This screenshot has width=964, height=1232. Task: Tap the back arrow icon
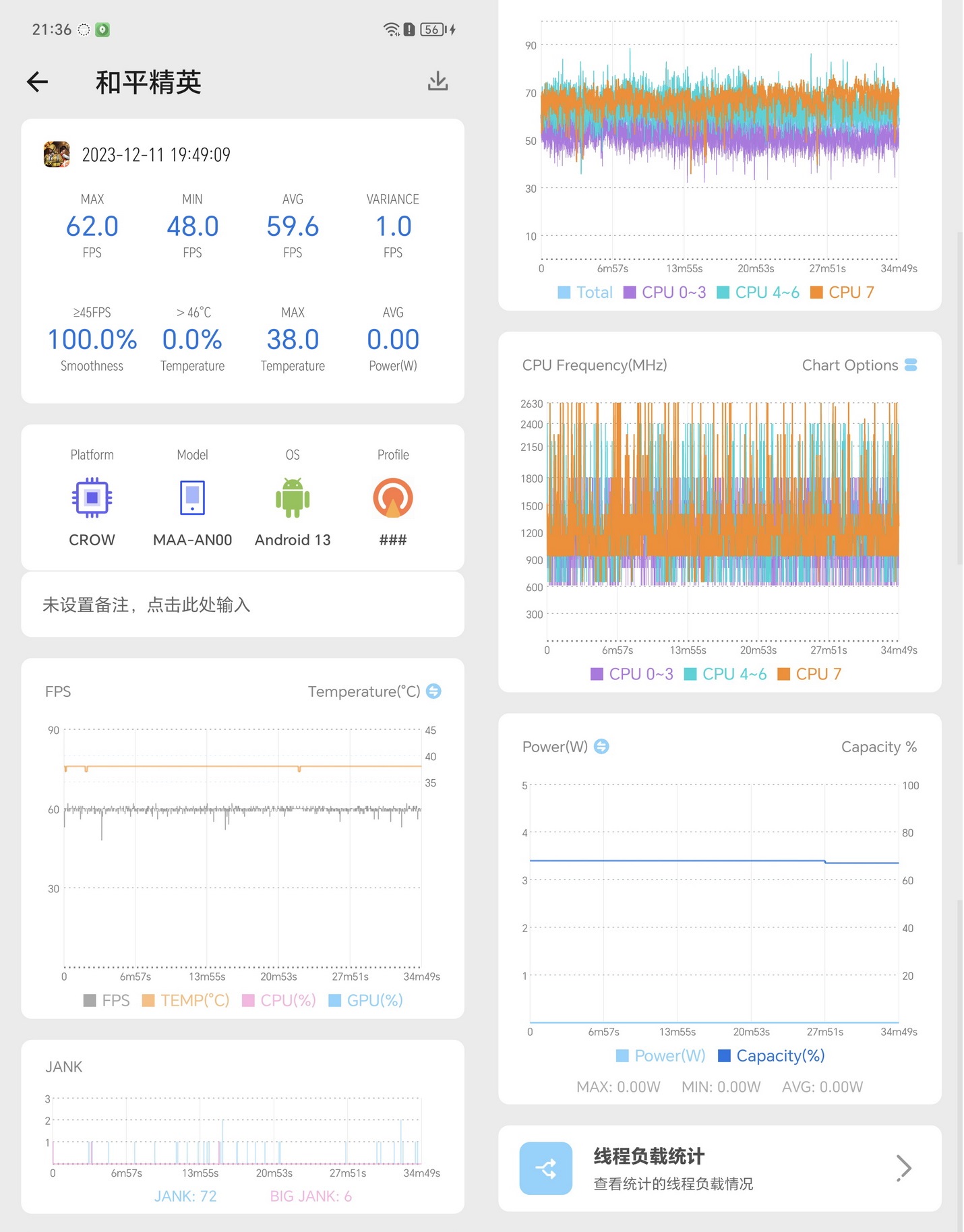37,82
